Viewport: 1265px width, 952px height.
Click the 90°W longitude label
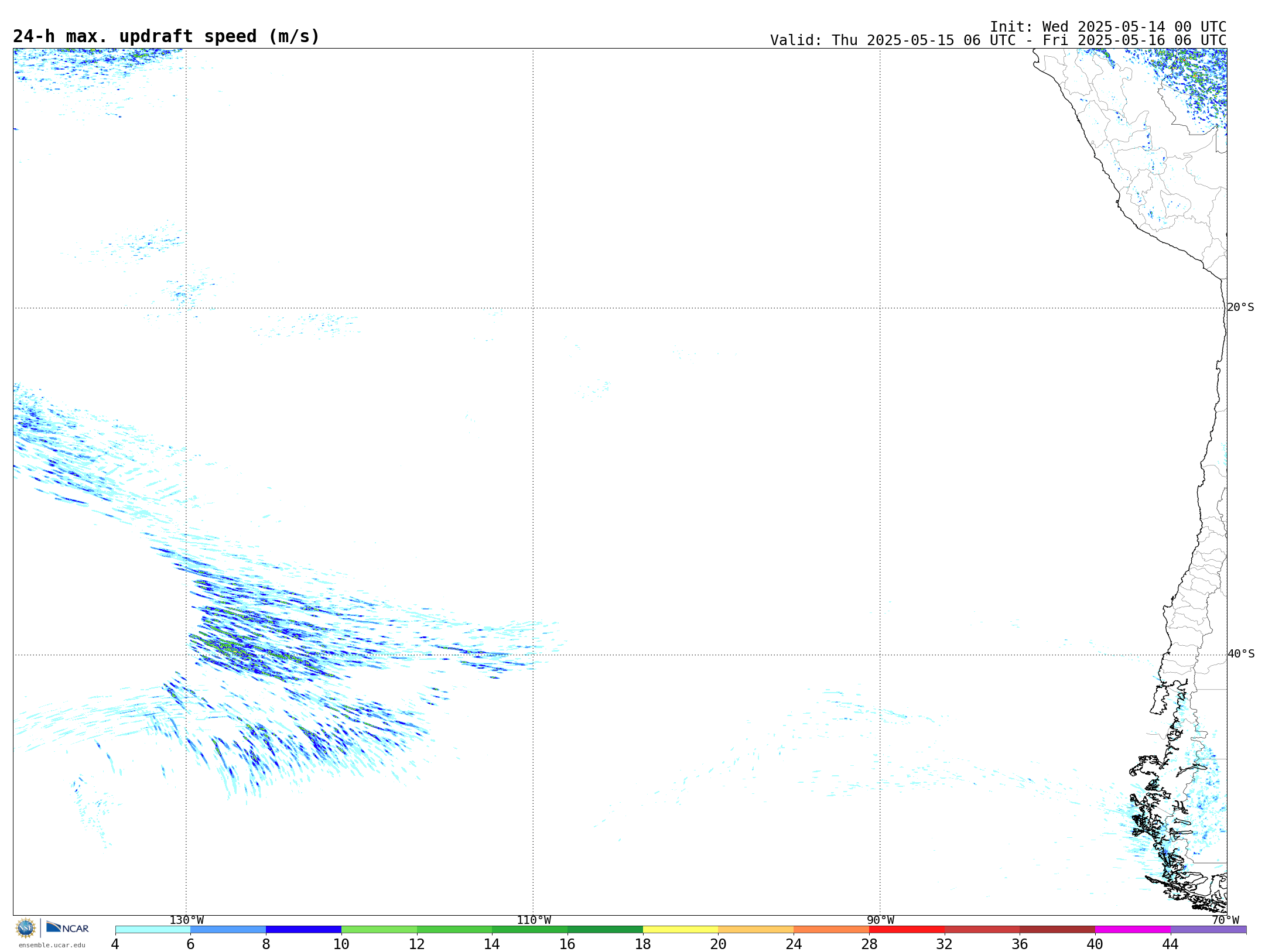880,920
